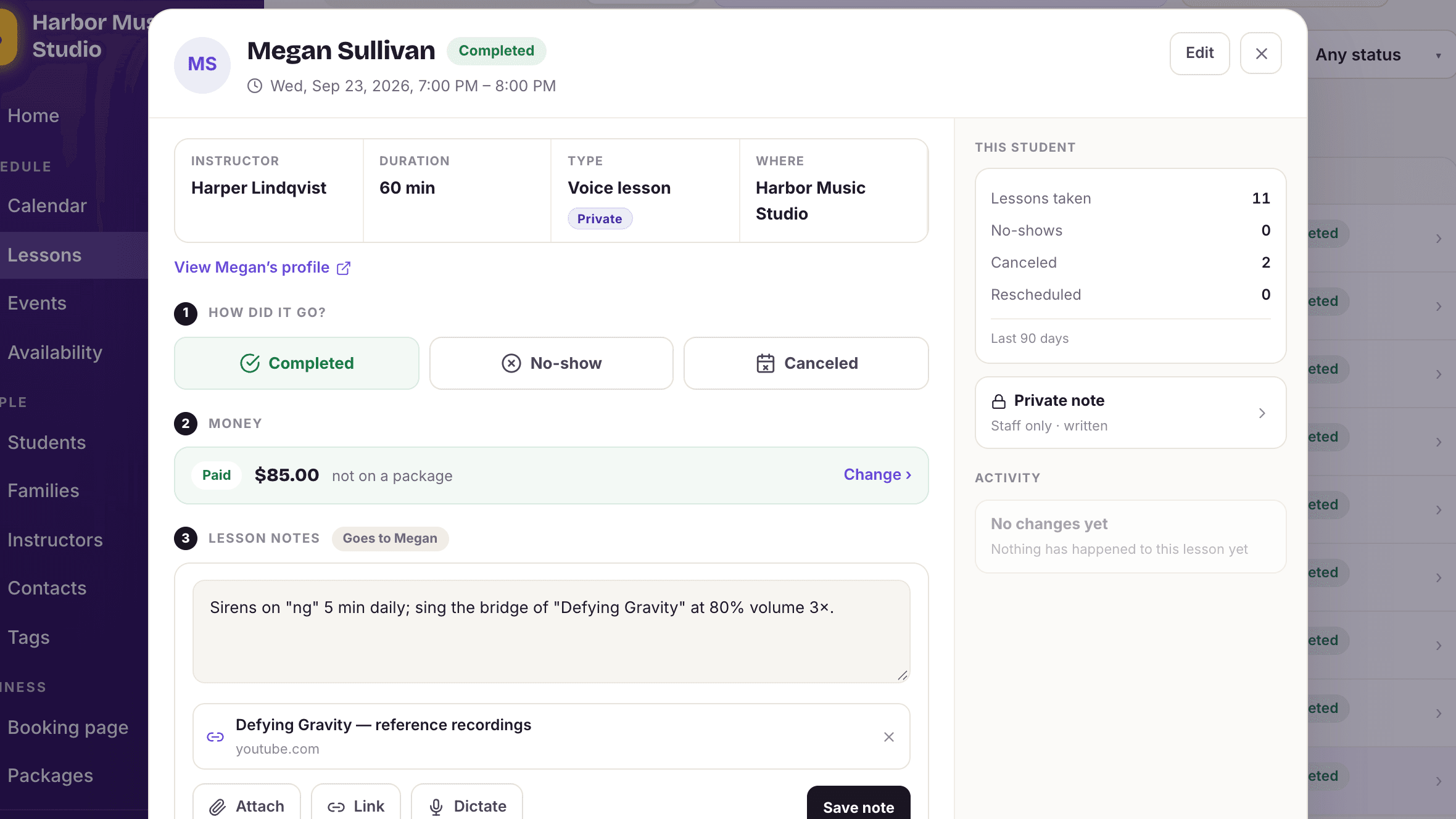Open the Any status dropdown
The height and width of the screenshot is (819, 1456).
pos(1379,55)
